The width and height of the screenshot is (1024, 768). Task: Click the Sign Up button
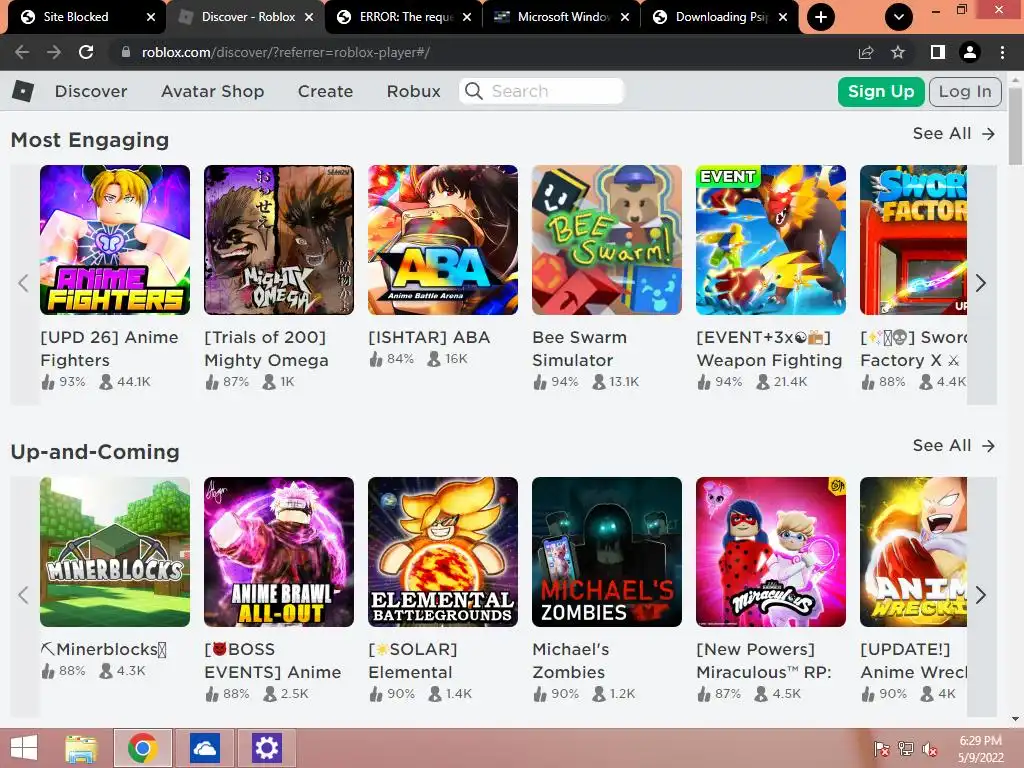[x=881, y=91]
